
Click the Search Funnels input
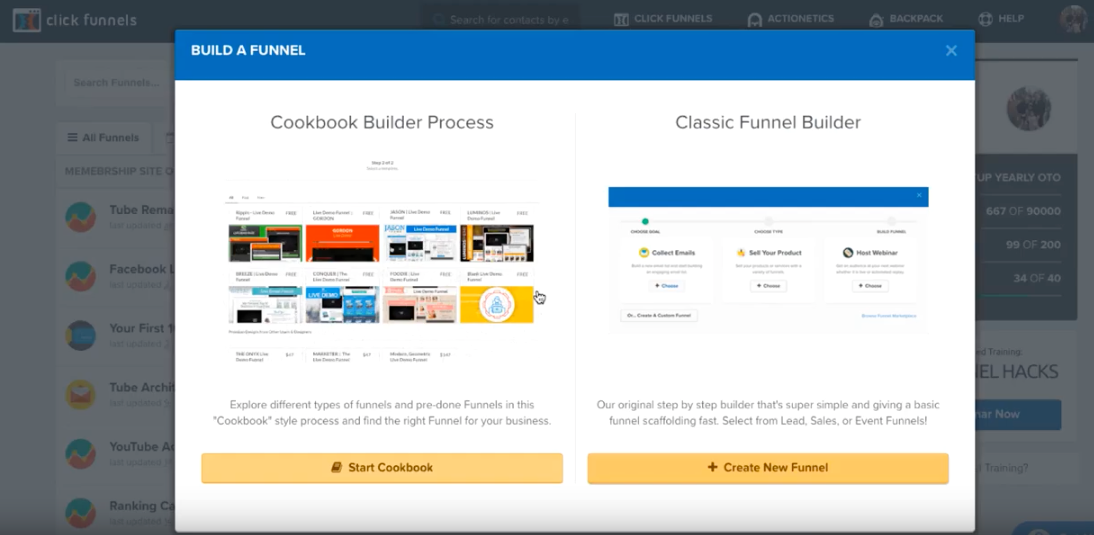(119, 82)
